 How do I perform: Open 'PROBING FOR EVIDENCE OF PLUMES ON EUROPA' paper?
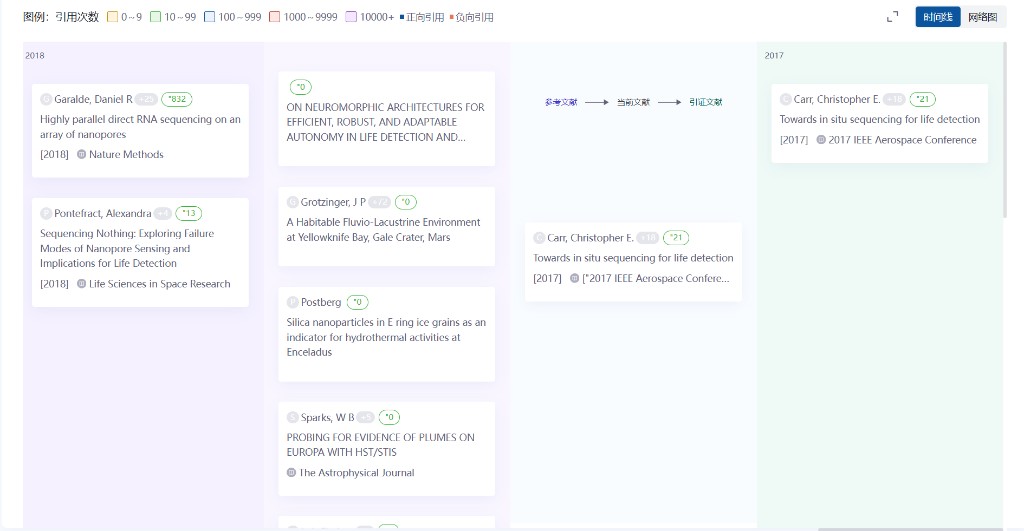[x=380, y=445]
